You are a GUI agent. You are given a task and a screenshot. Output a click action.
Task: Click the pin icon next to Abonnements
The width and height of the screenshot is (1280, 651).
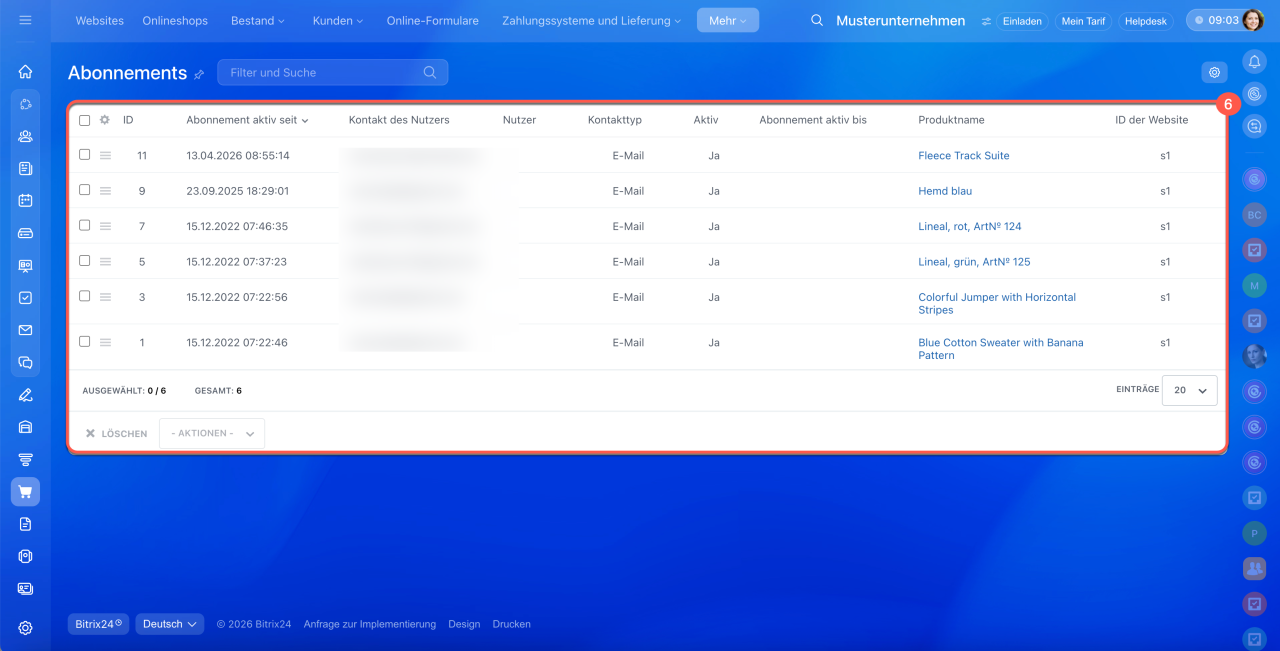(199, 74)
